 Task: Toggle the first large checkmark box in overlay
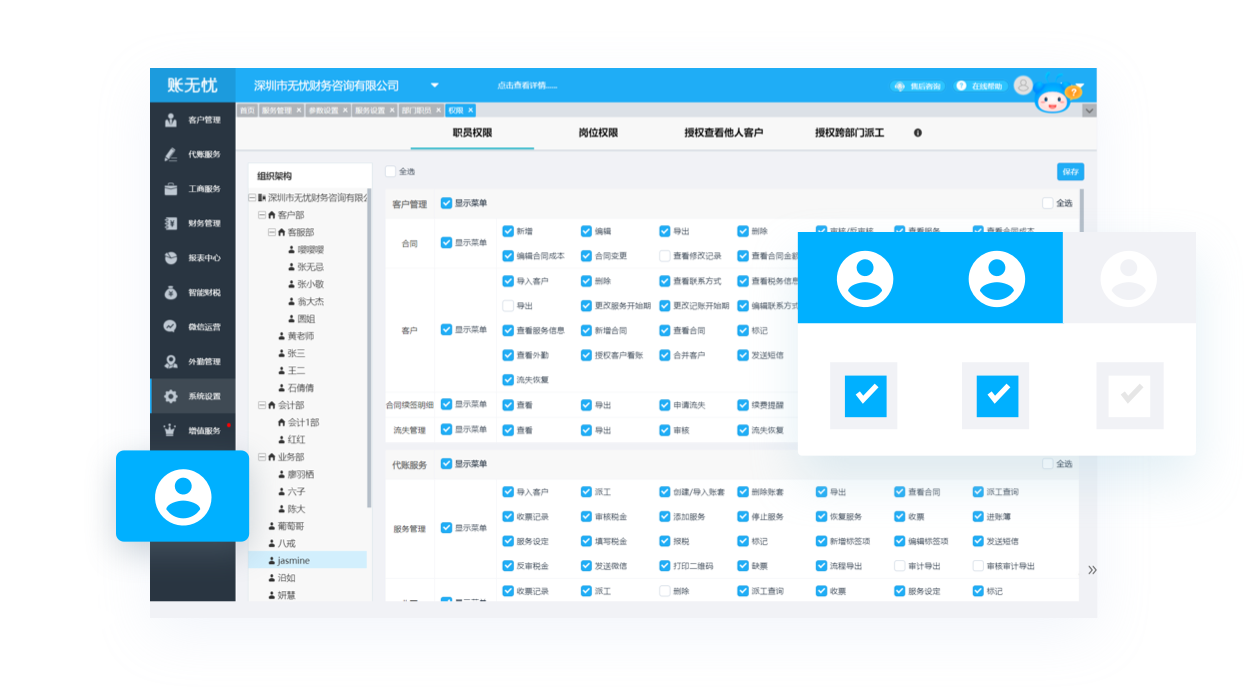(865, 396)
